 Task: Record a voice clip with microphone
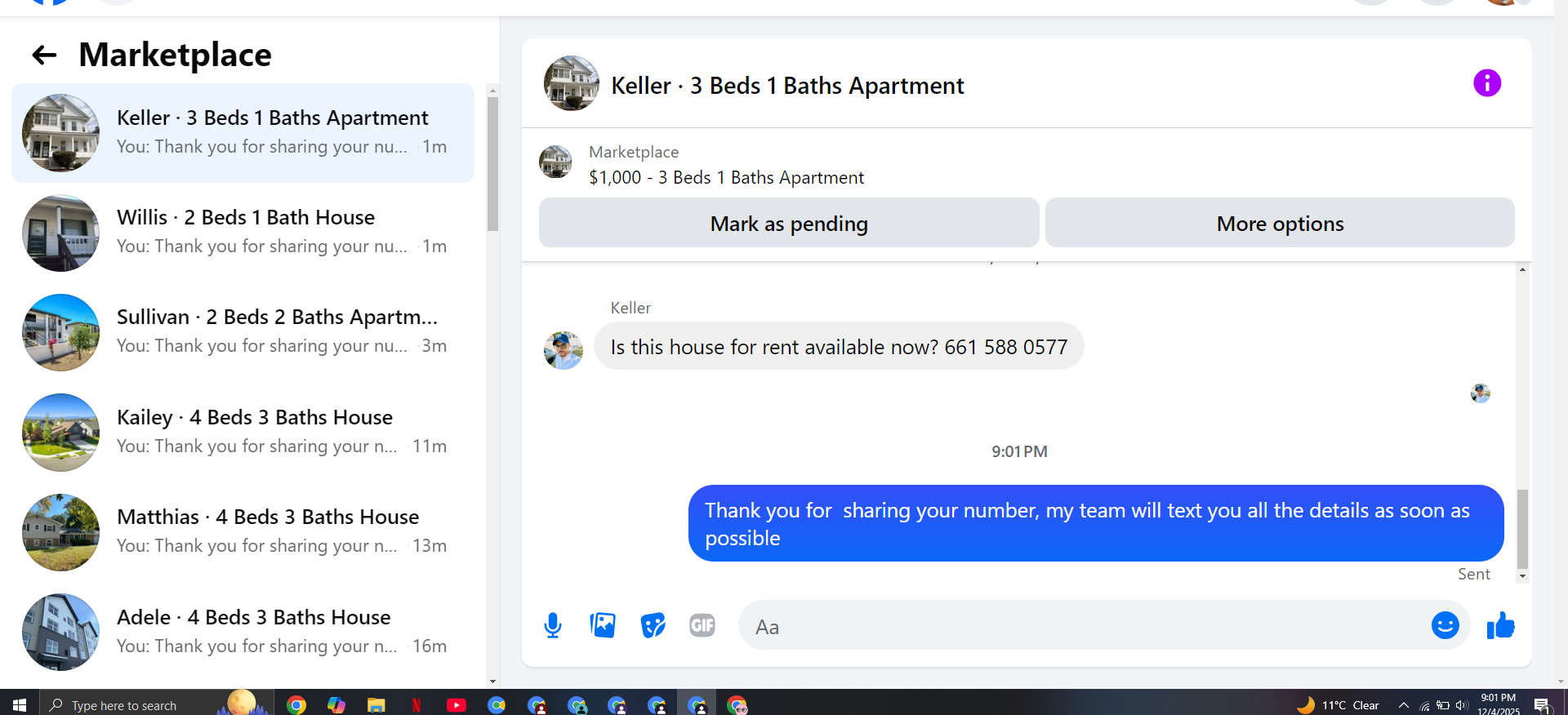(x=553, y=626)
